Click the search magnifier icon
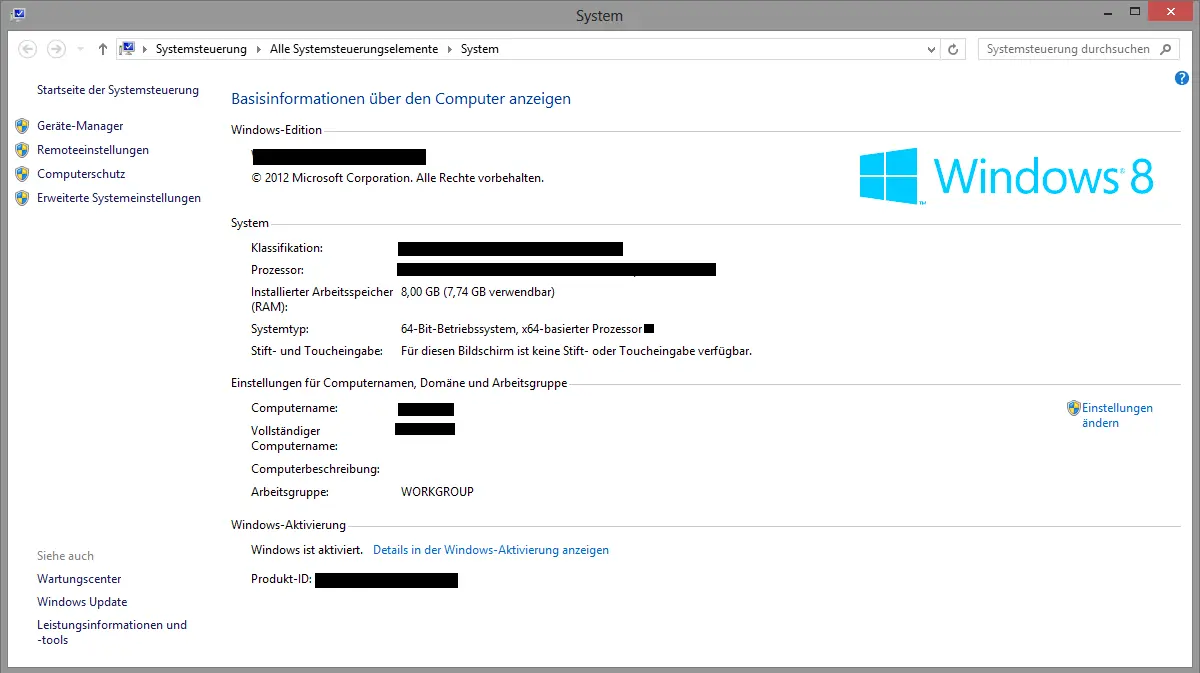Viewport: 1200px width, 673px height. 1165,49
